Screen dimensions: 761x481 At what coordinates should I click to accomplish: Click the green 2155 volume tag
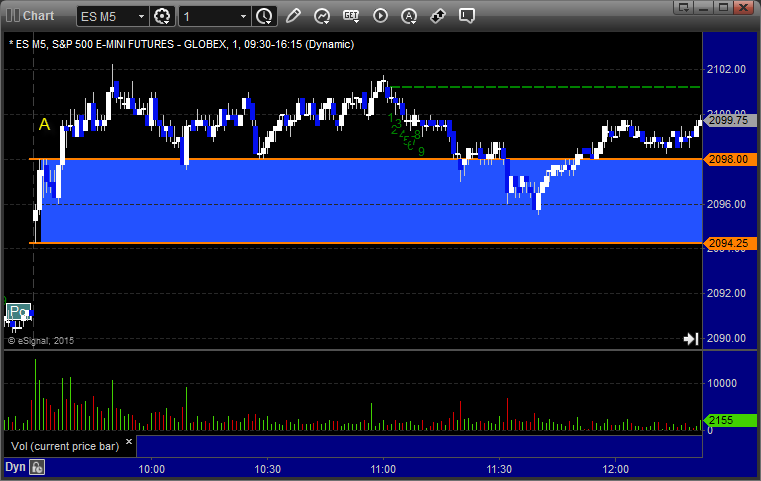click(729, 420)
